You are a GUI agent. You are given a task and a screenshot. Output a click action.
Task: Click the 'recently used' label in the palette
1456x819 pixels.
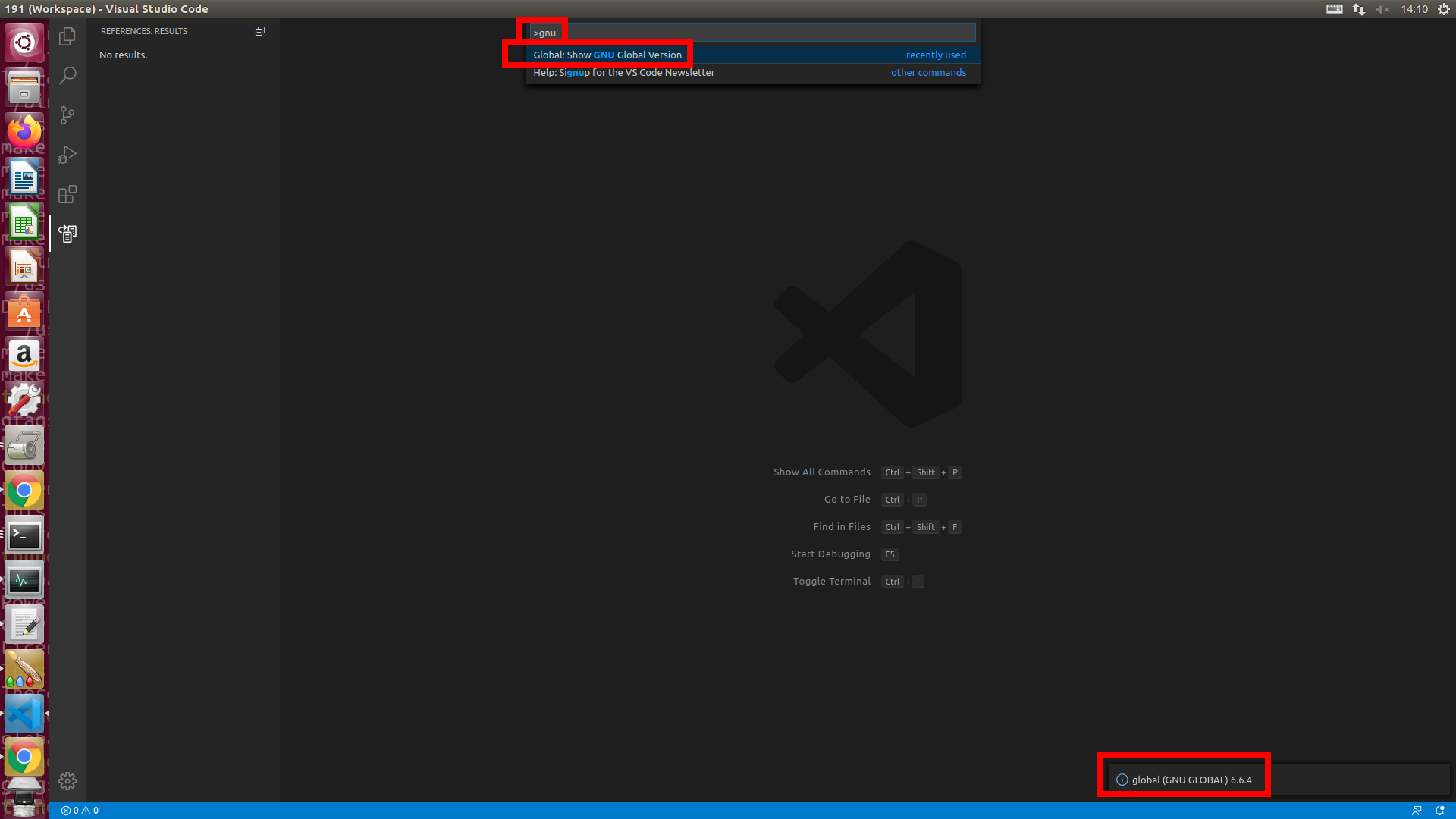(936, 55)
